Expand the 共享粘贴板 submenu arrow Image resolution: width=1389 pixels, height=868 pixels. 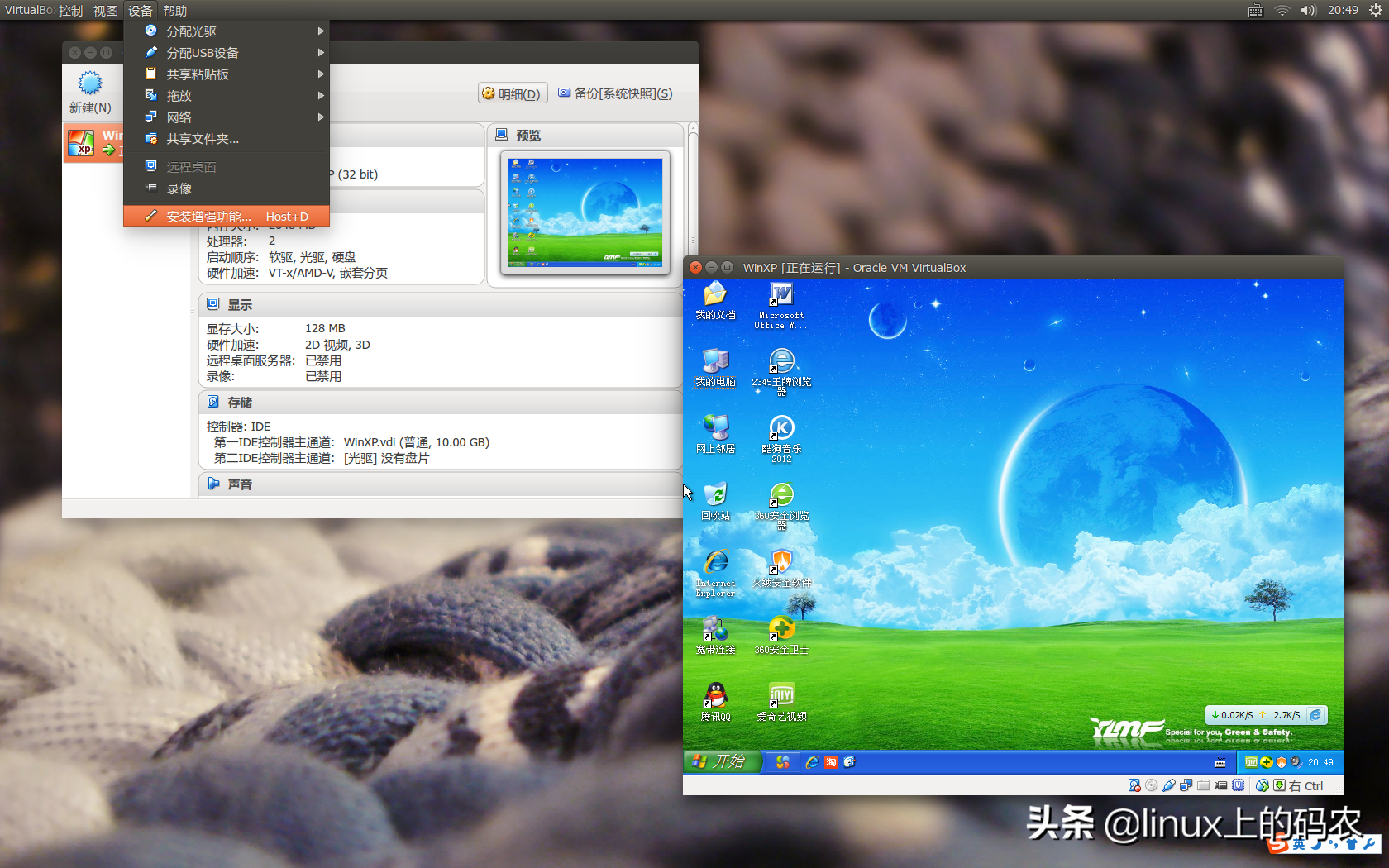321,74
